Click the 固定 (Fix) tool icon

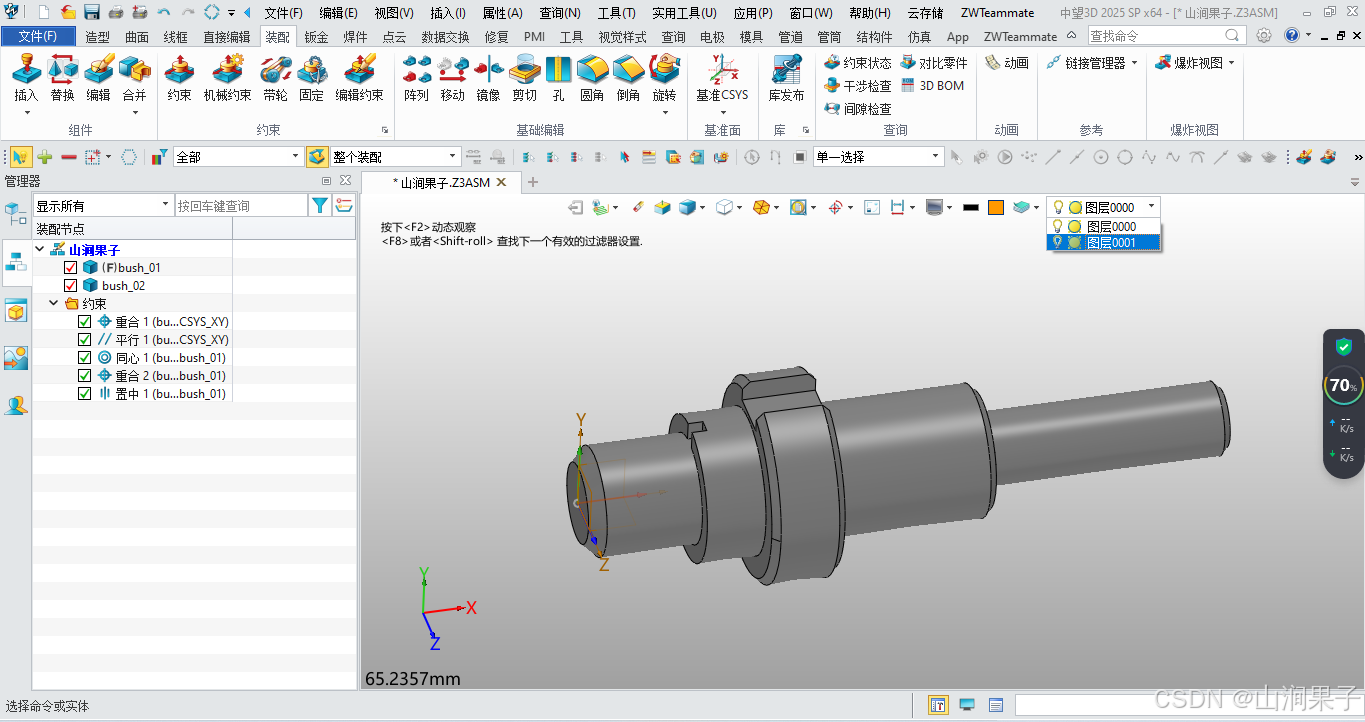click(x=311, y=70)
